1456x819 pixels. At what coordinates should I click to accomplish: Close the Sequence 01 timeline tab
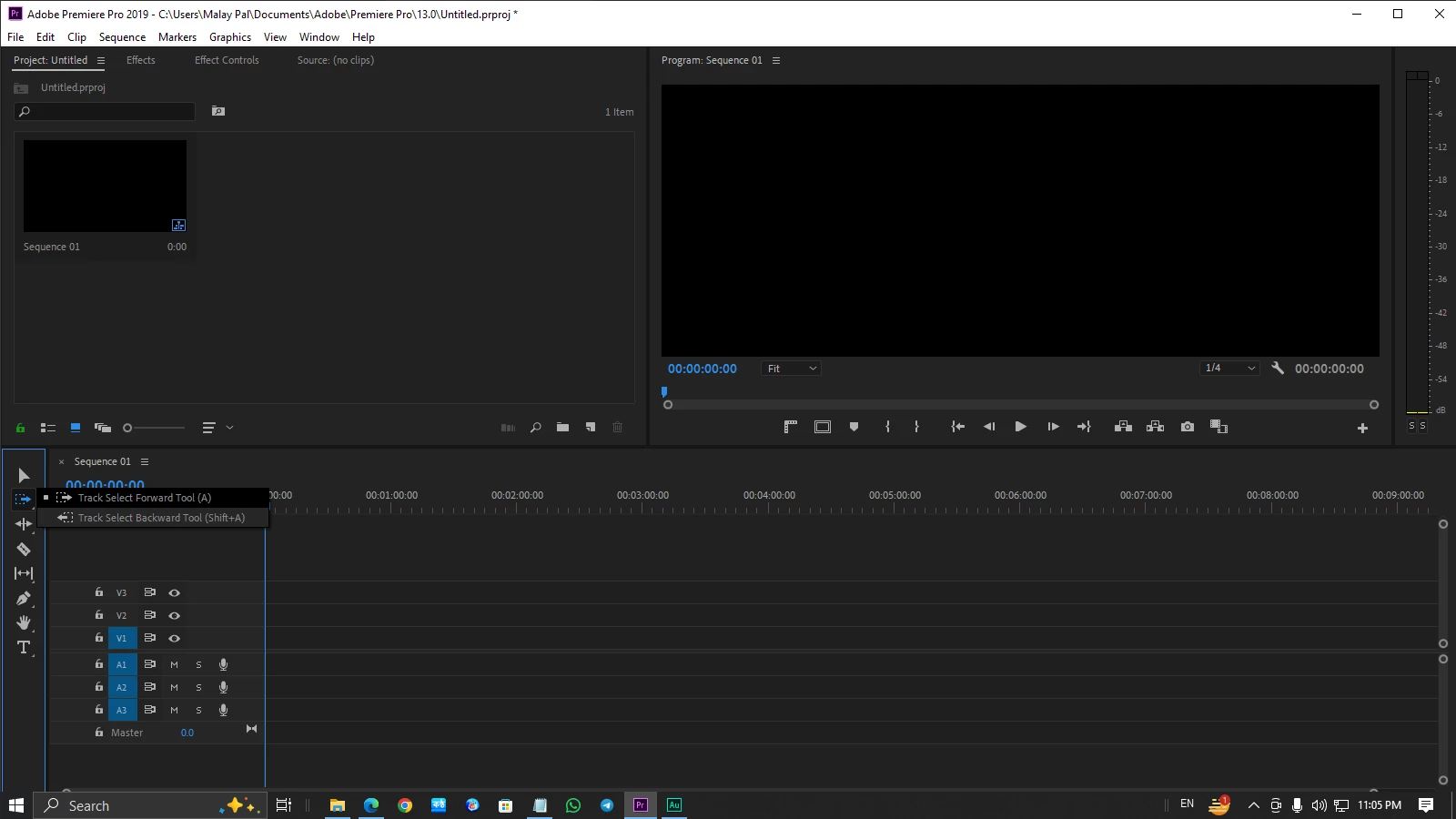click(62, 462)
